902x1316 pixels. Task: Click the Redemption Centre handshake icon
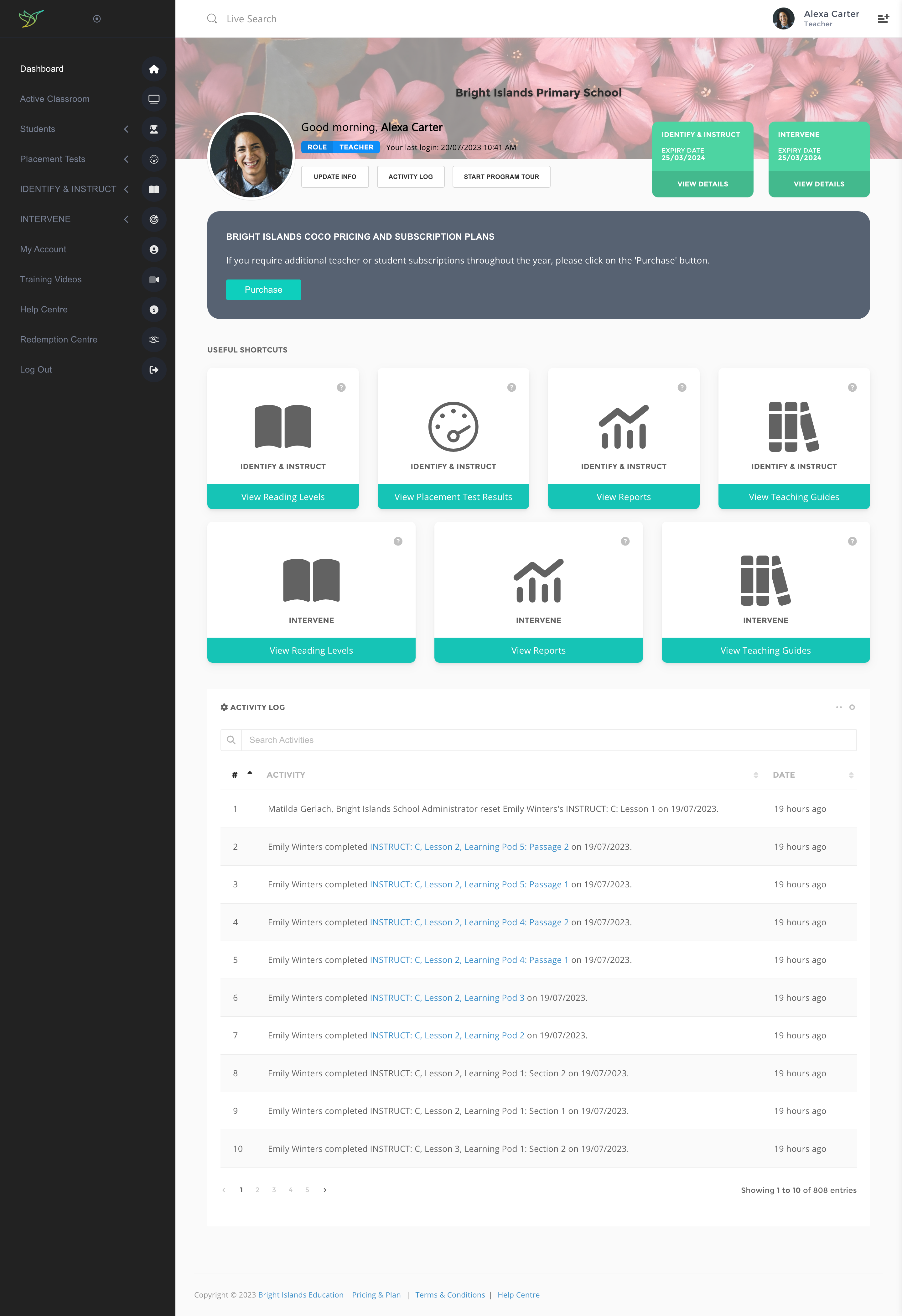click(x=153, y=340)
